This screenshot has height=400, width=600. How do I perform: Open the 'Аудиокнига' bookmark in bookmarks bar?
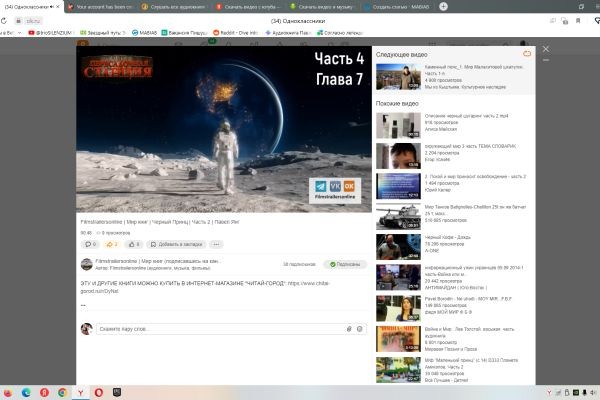[x=288, y=33]
